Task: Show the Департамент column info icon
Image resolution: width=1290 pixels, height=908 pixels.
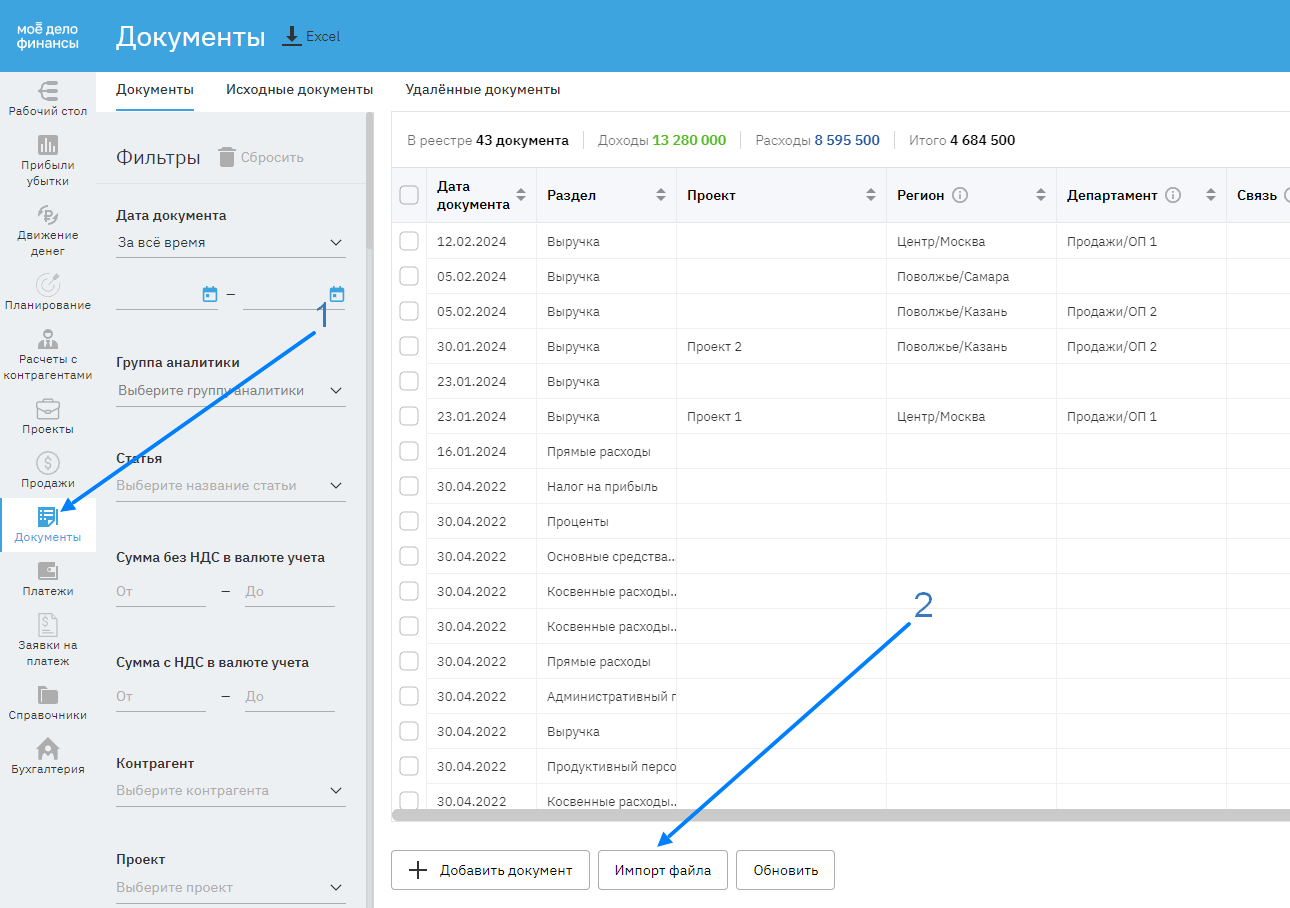Action: pos(1174,195)
